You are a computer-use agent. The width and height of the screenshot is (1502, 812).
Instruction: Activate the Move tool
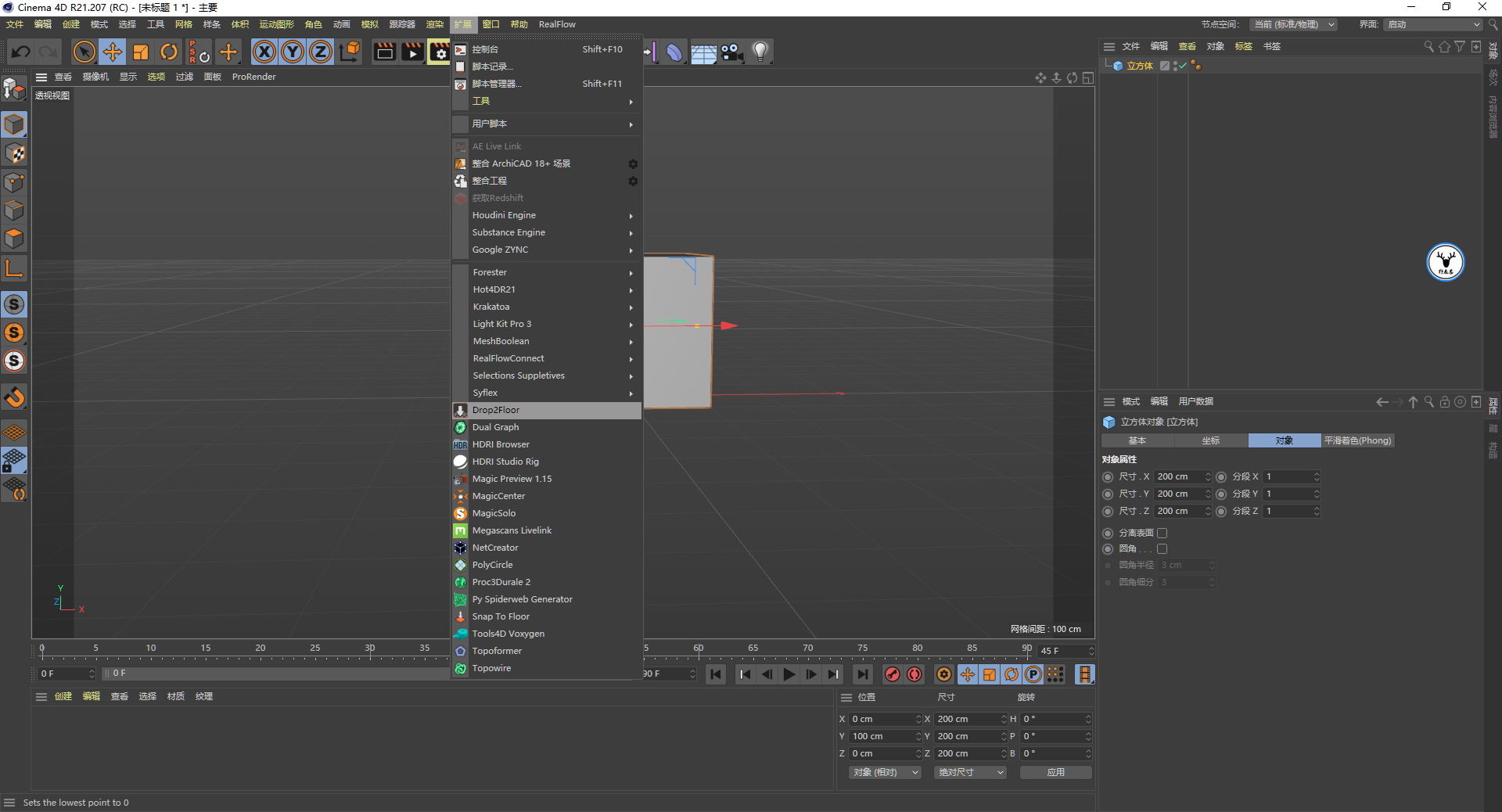click(x=113, y=52)
